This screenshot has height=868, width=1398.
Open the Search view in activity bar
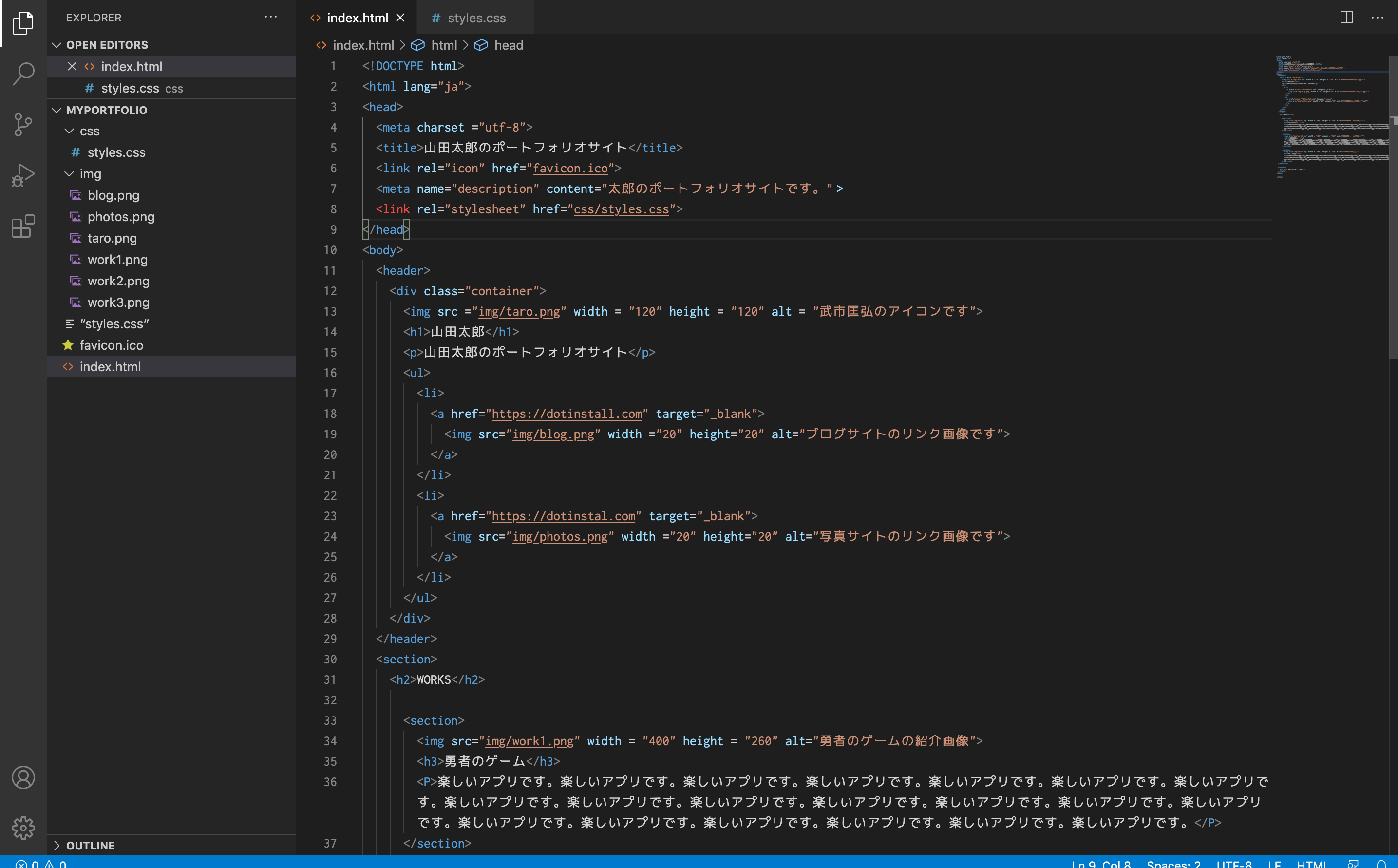coord(23,74)
